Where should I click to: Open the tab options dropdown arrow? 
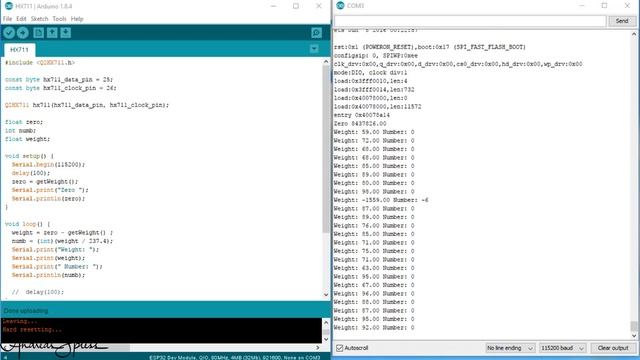click(x=314, y=49)
